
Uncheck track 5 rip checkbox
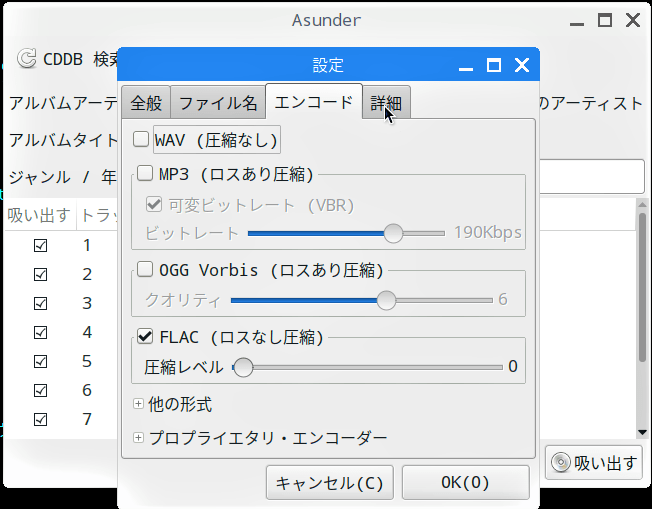point(40,361)
